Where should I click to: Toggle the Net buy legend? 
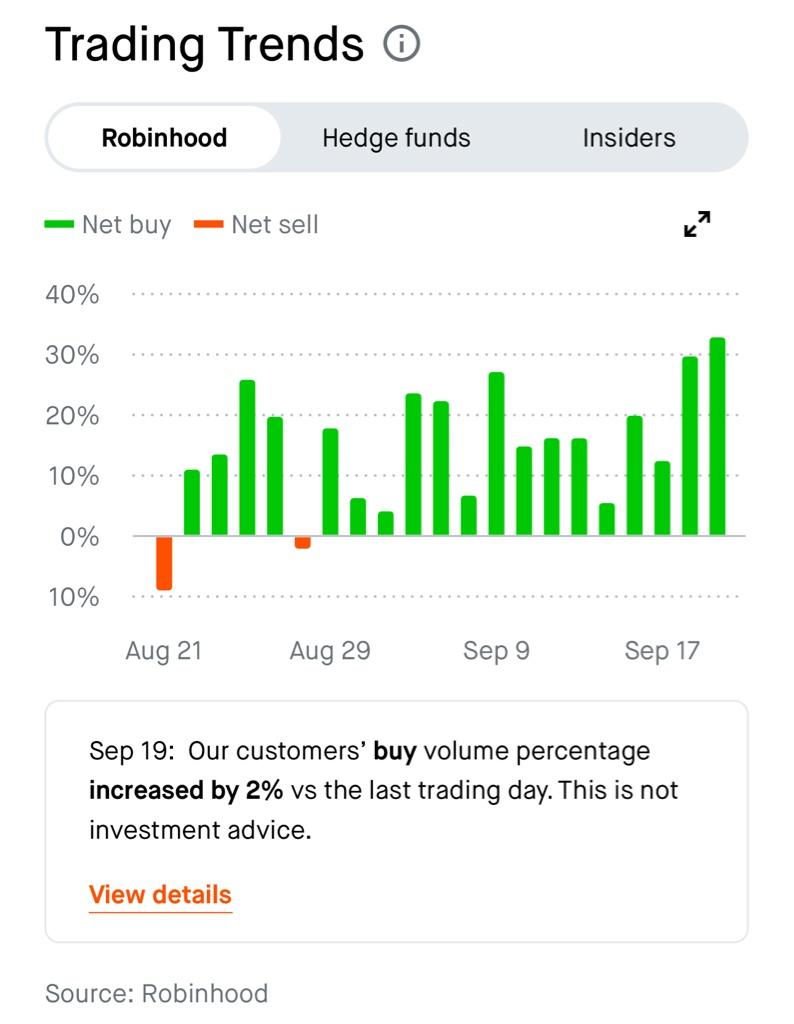[x=126, y=225]
